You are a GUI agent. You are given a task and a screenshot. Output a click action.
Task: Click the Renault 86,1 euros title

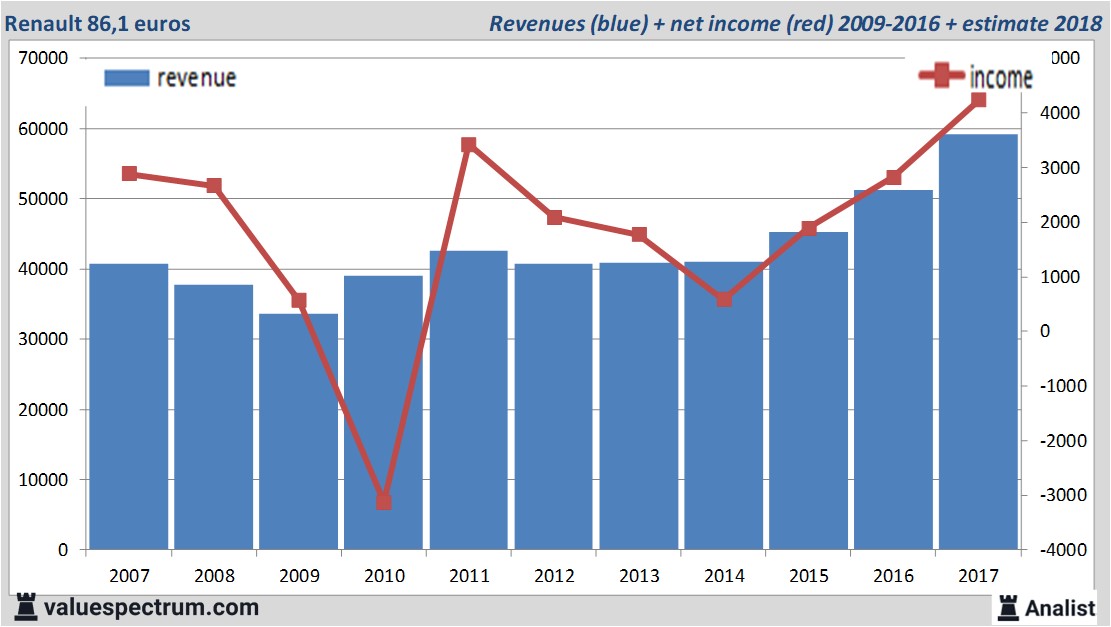tap(98, 22)
